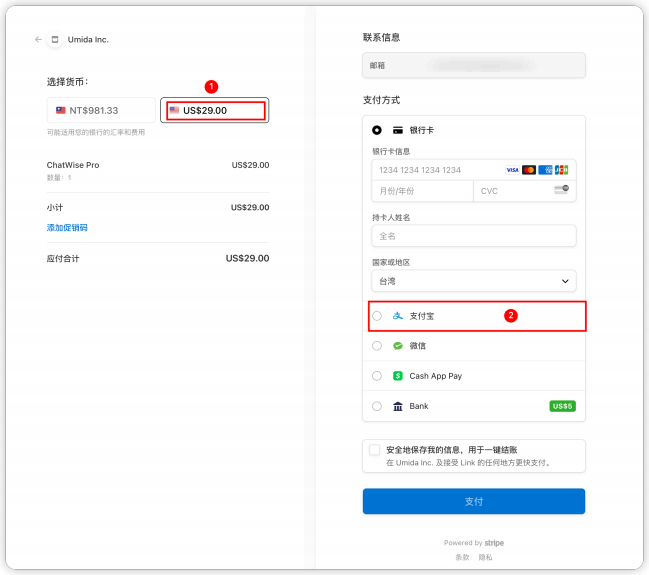Image resolution: width=649 pixels, height=575 pixels.
Task: Click the 邮箱 email field
Action: pyautogui.click(x=474, y=65)
